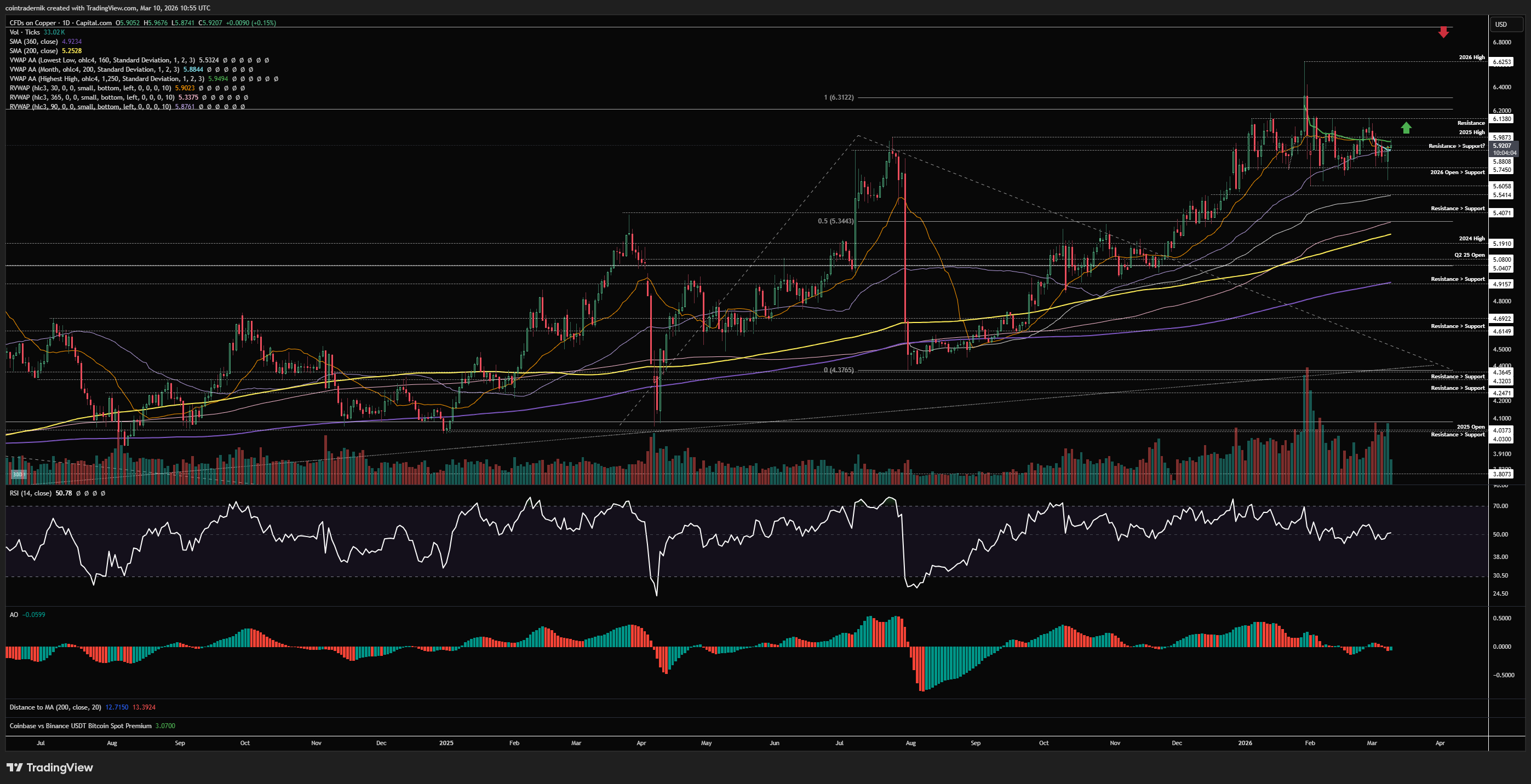Viewport: 1531px width, 784px height.
Task: Select the SMA (360, close) legend
Action: (x=33, y=42)
